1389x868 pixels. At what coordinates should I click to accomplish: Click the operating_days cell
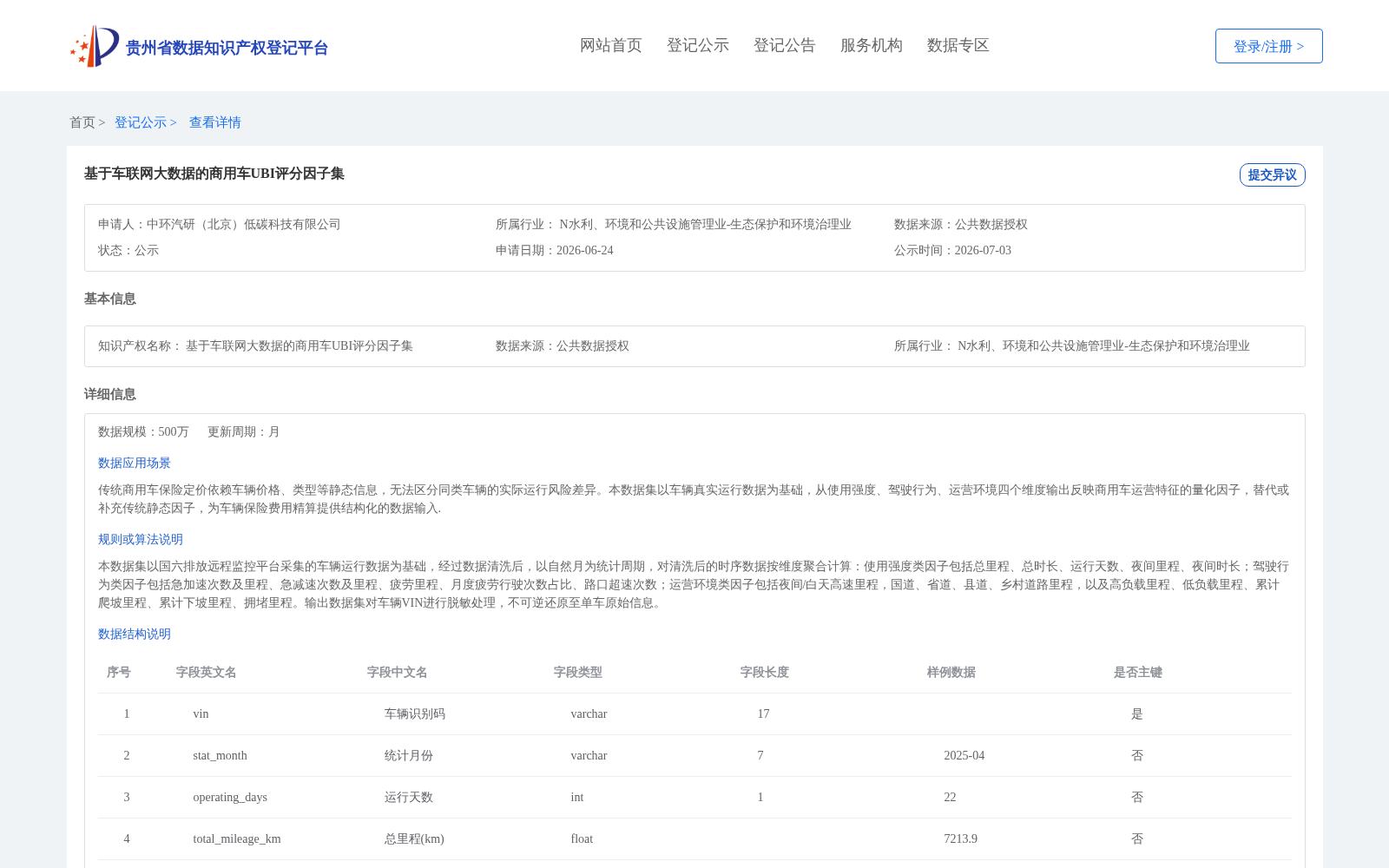coord(230,797)
